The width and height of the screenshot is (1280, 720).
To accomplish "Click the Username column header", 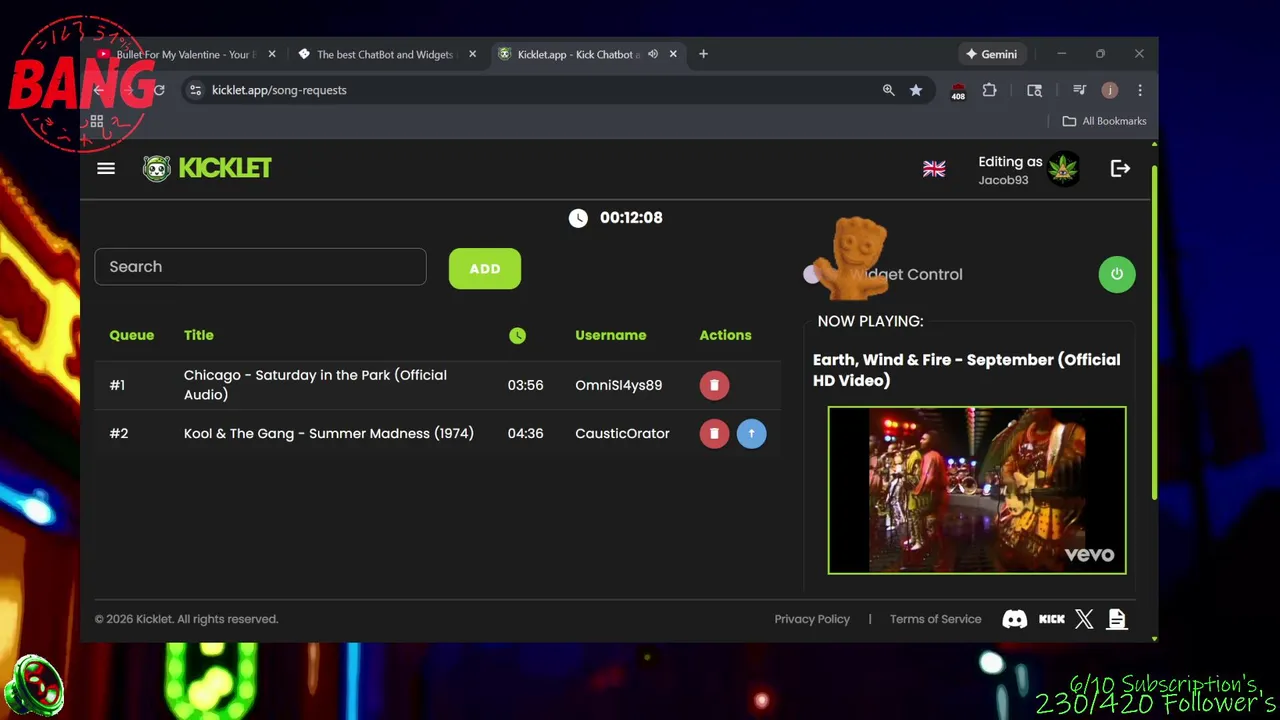I will click(x=611, y=335).
